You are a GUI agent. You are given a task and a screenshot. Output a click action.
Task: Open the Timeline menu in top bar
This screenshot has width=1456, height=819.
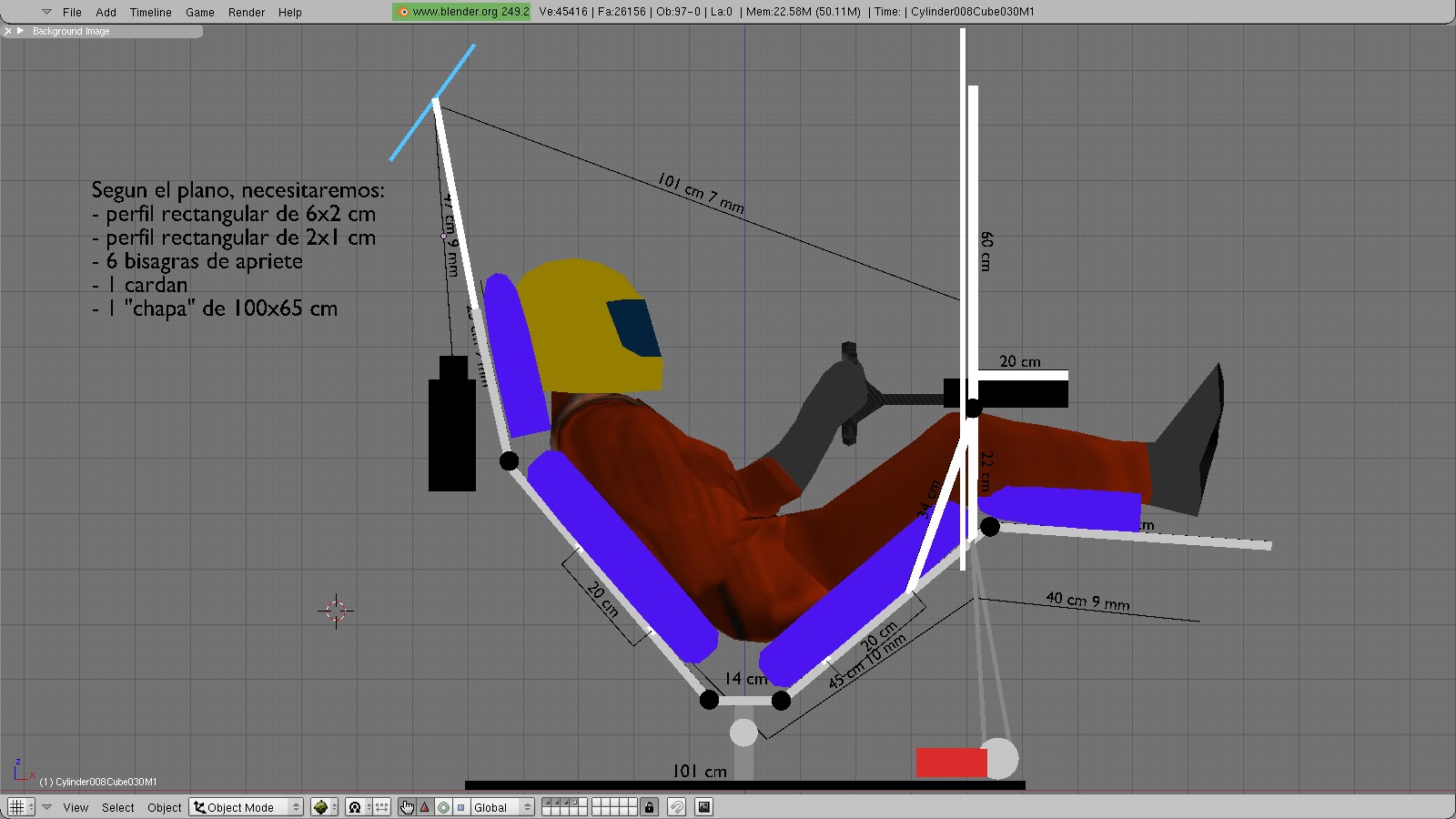click(x=150, y=12)
